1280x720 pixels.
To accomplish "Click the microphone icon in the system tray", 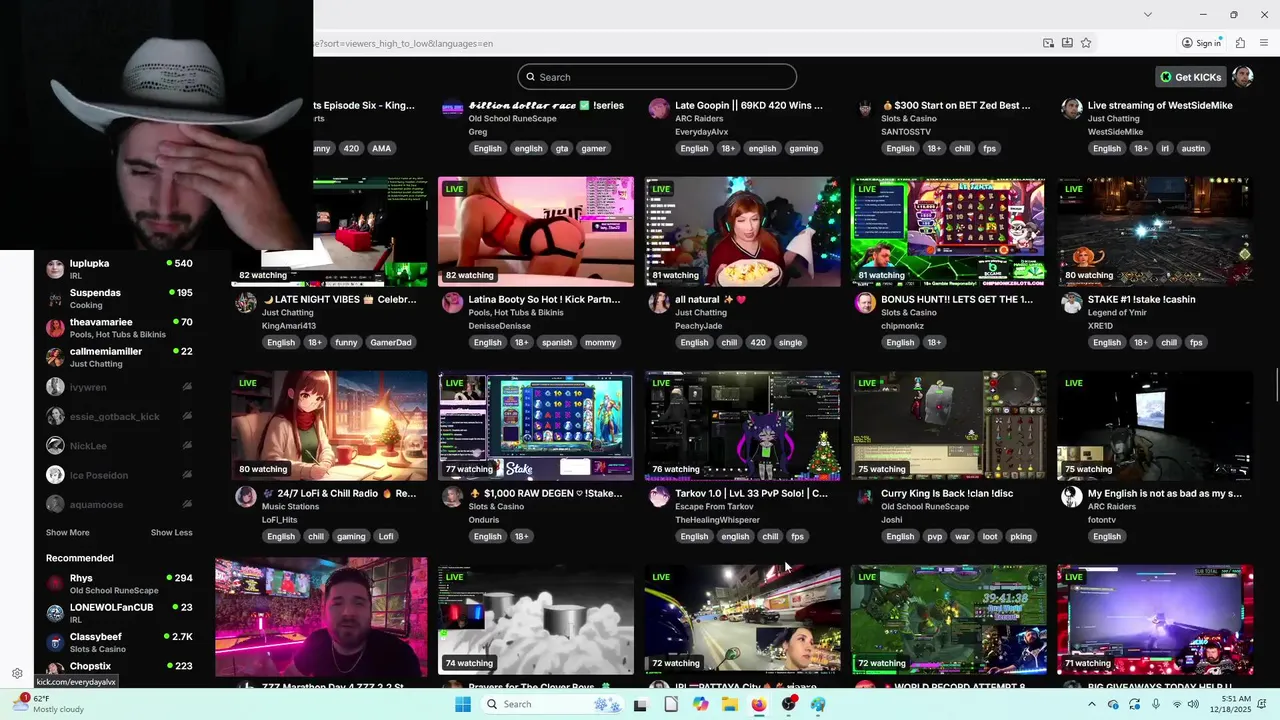I will pyautogui.click(x=1156, y=704).
